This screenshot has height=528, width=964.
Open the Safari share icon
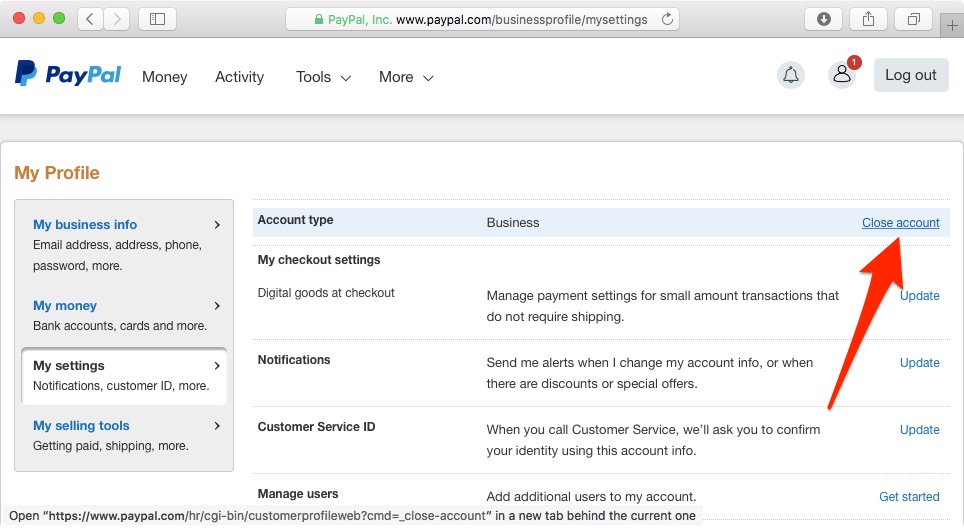(868, 19)
